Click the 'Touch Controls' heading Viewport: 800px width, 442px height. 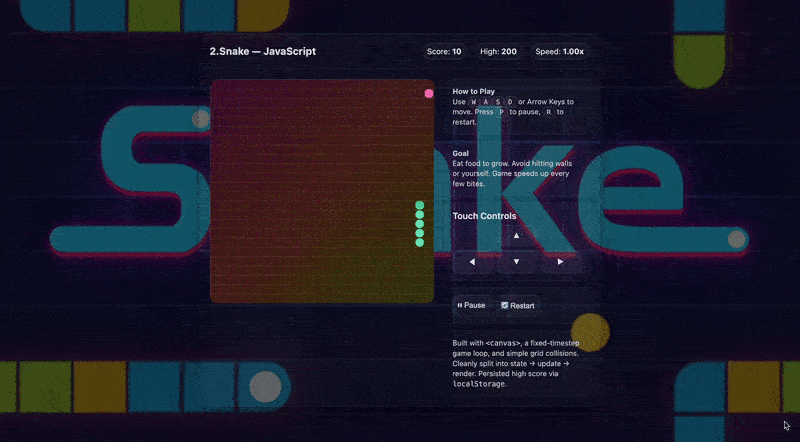(484, 216)
